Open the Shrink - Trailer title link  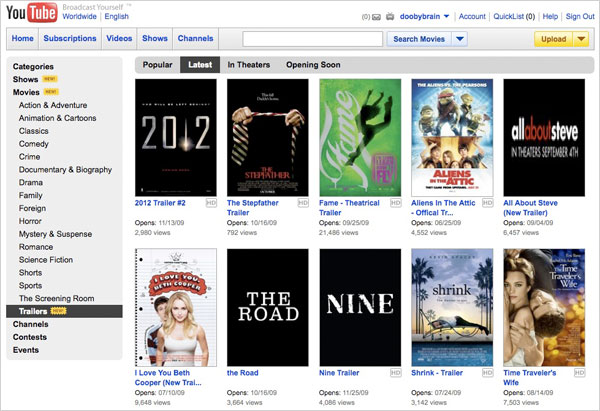(x=437, y=373)
